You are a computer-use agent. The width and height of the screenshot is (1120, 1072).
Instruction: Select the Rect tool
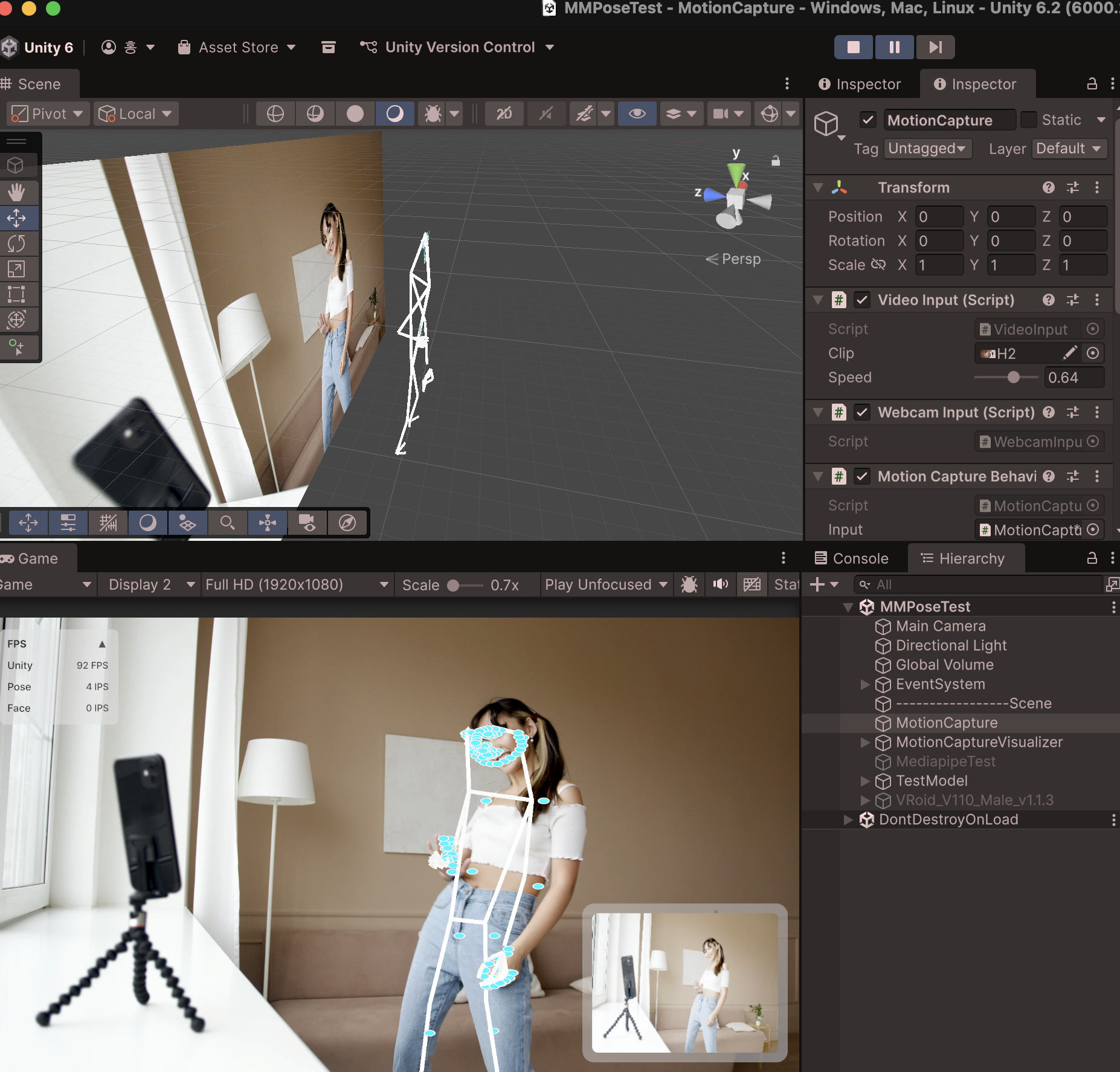coord(16,294)
